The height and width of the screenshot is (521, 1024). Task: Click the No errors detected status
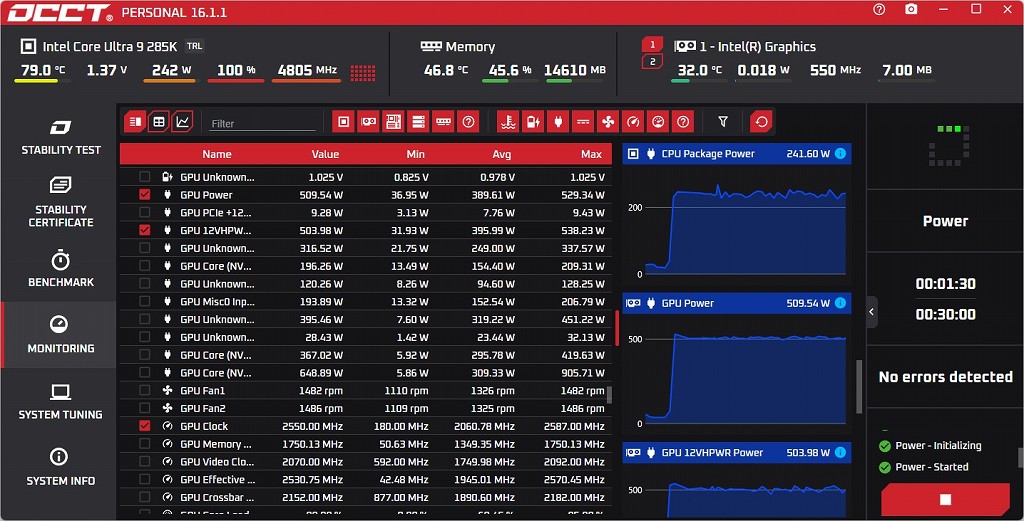945,377
